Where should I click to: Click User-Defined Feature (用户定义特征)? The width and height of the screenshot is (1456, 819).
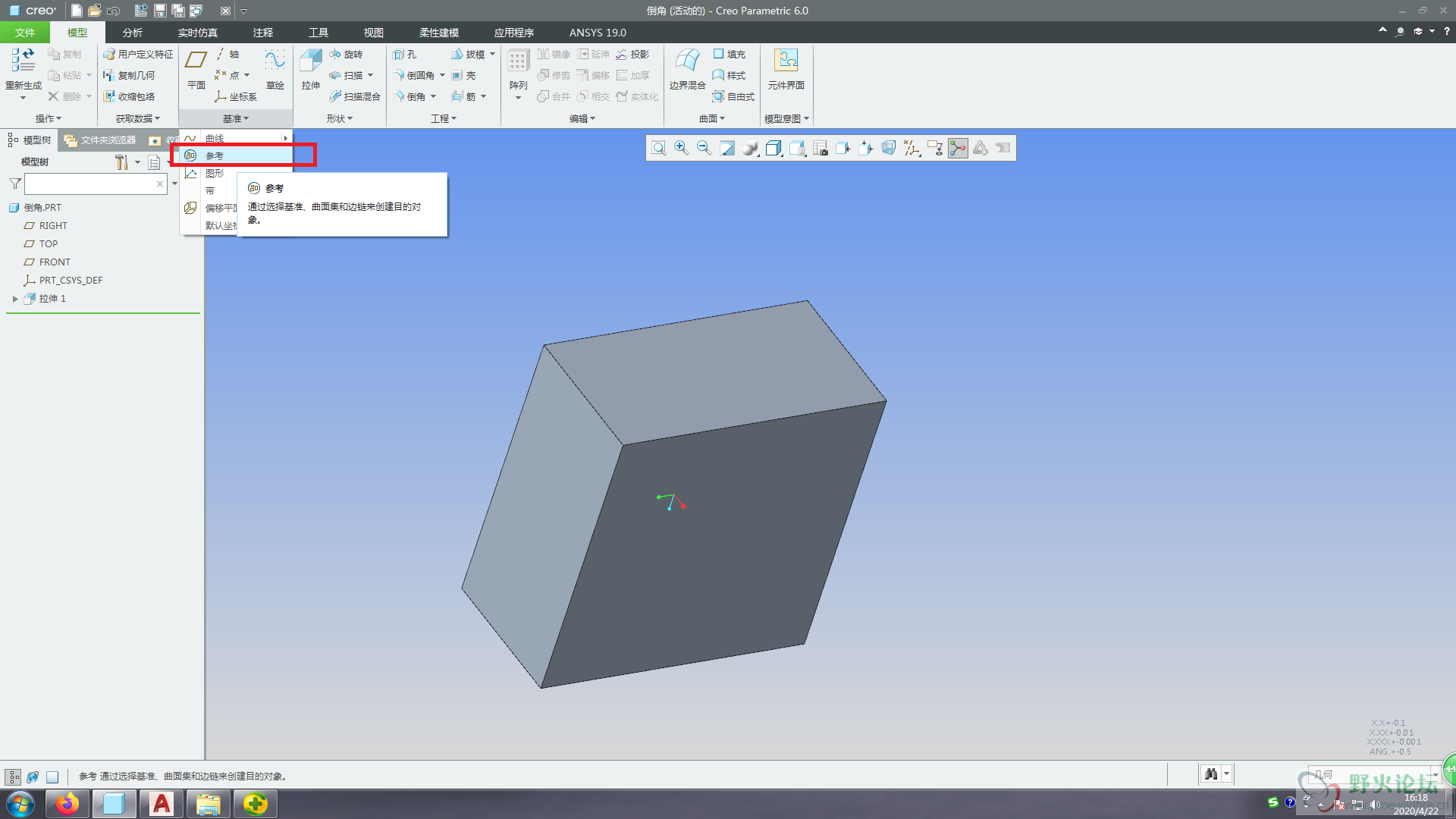coord(138,54)
